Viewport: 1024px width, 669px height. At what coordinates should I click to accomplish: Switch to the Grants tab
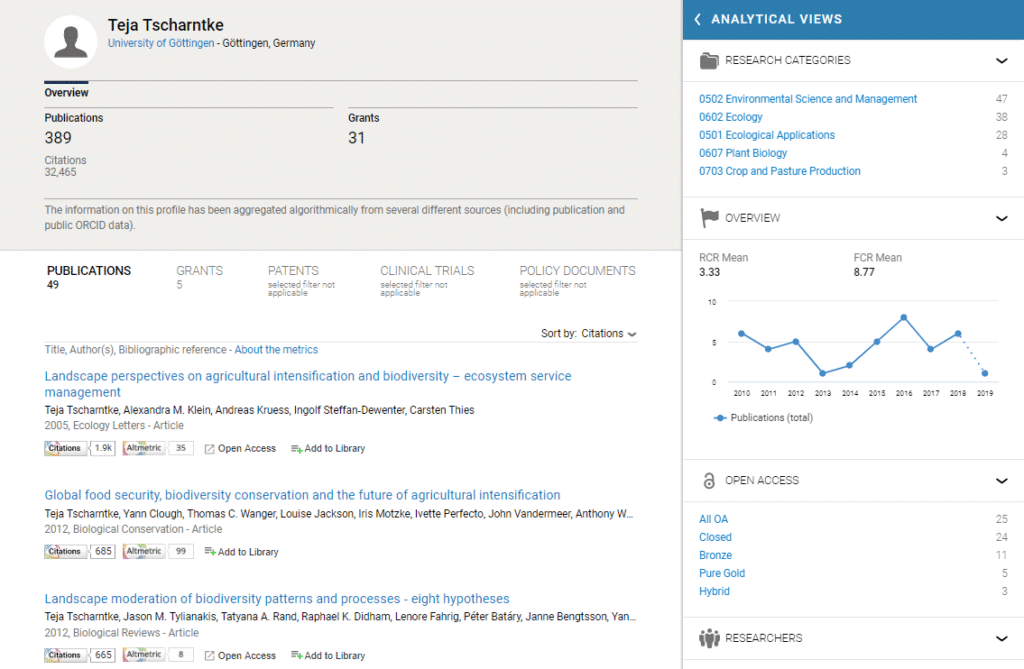199,271
